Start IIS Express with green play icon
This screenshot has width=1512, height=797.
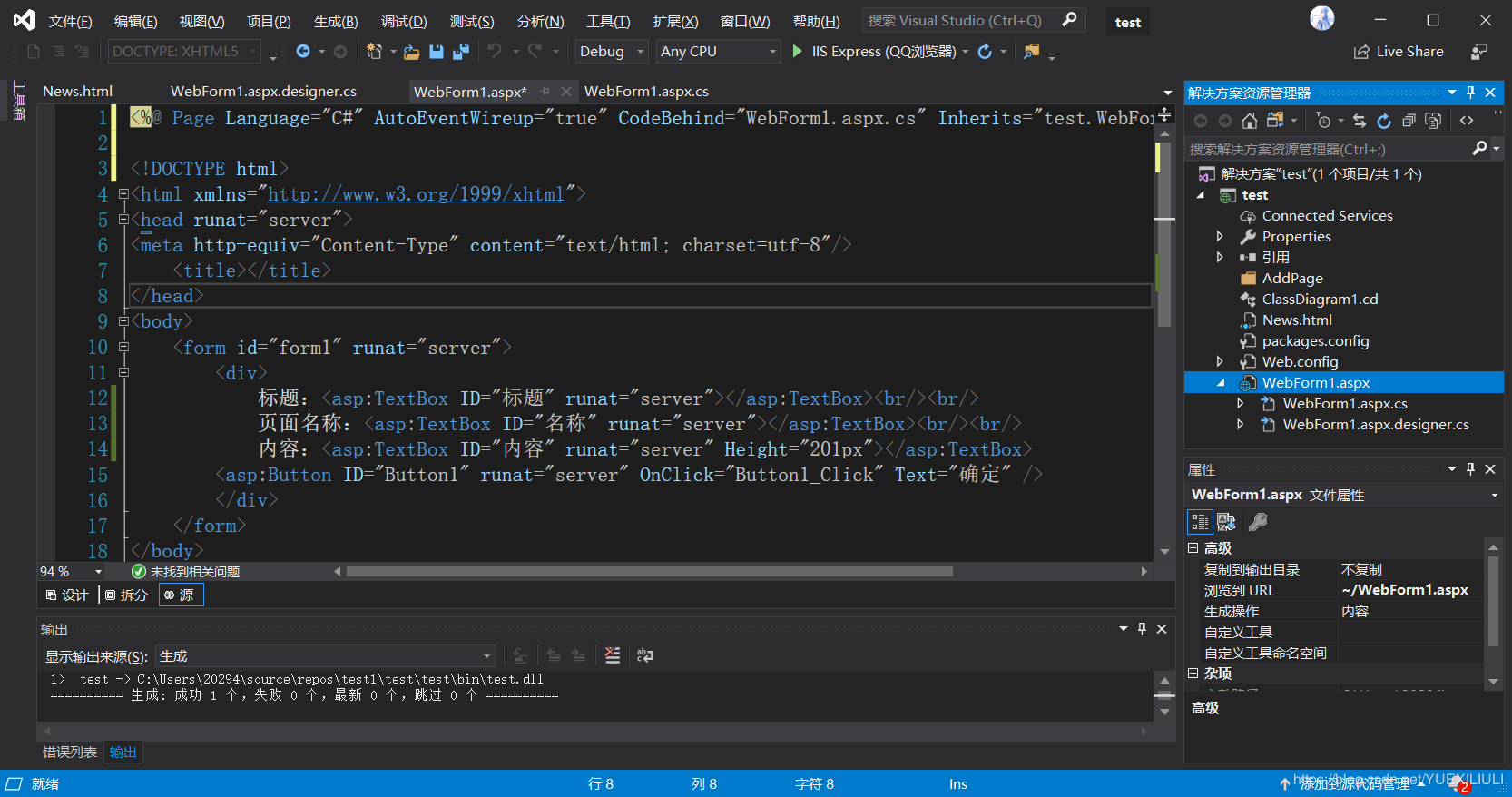pos(798,52)
